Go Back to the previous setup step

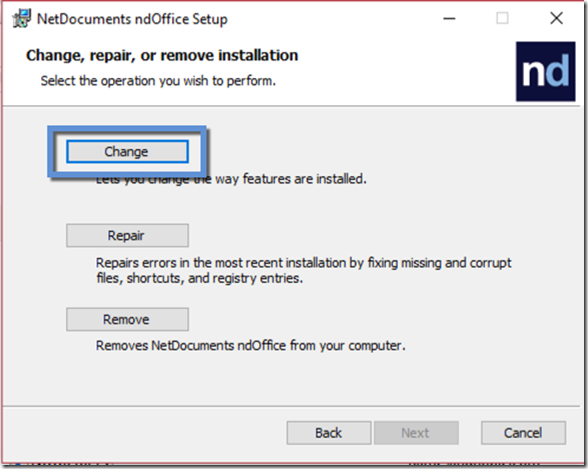click(x=329, y=433)
